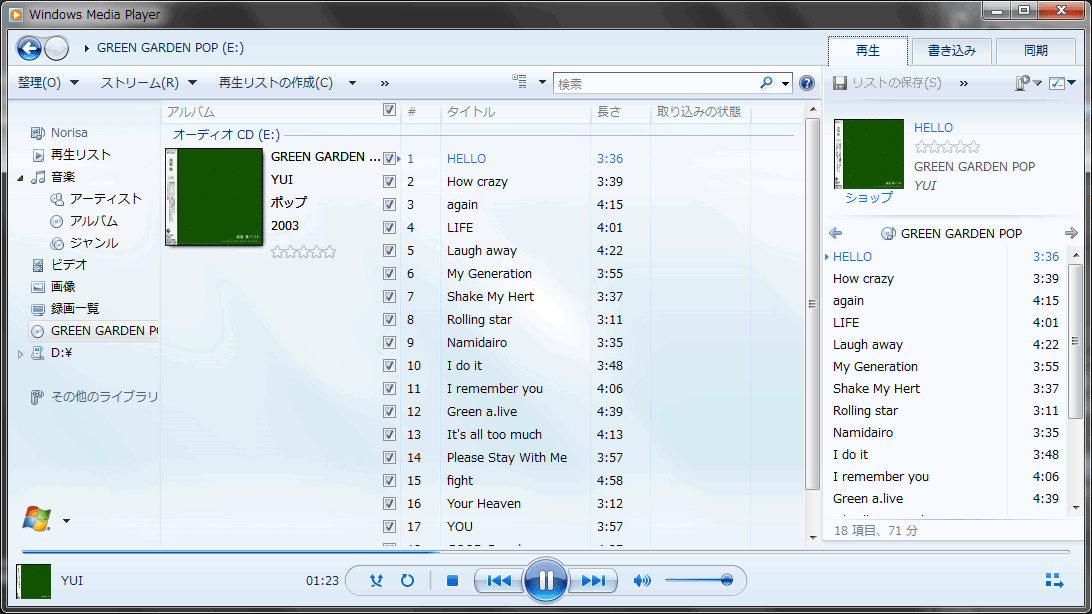Open help via the question mark icon
The image size is (1092, 614).
[806, 83]
